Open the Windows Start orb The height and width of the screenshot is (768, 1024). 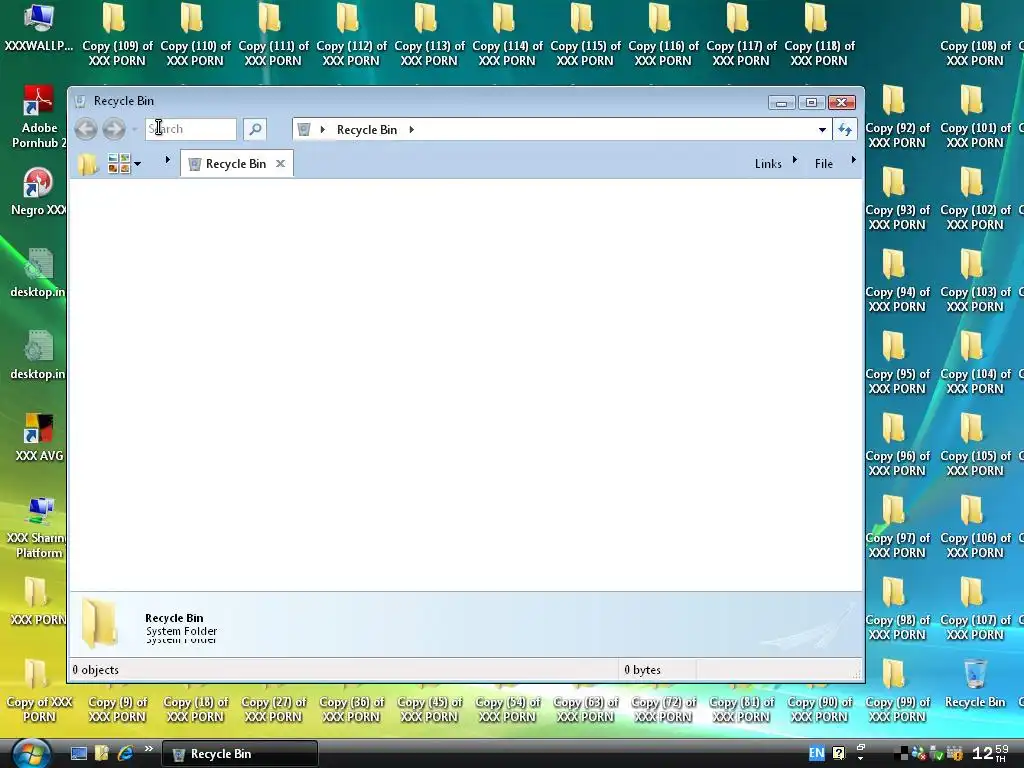point(30,754)
